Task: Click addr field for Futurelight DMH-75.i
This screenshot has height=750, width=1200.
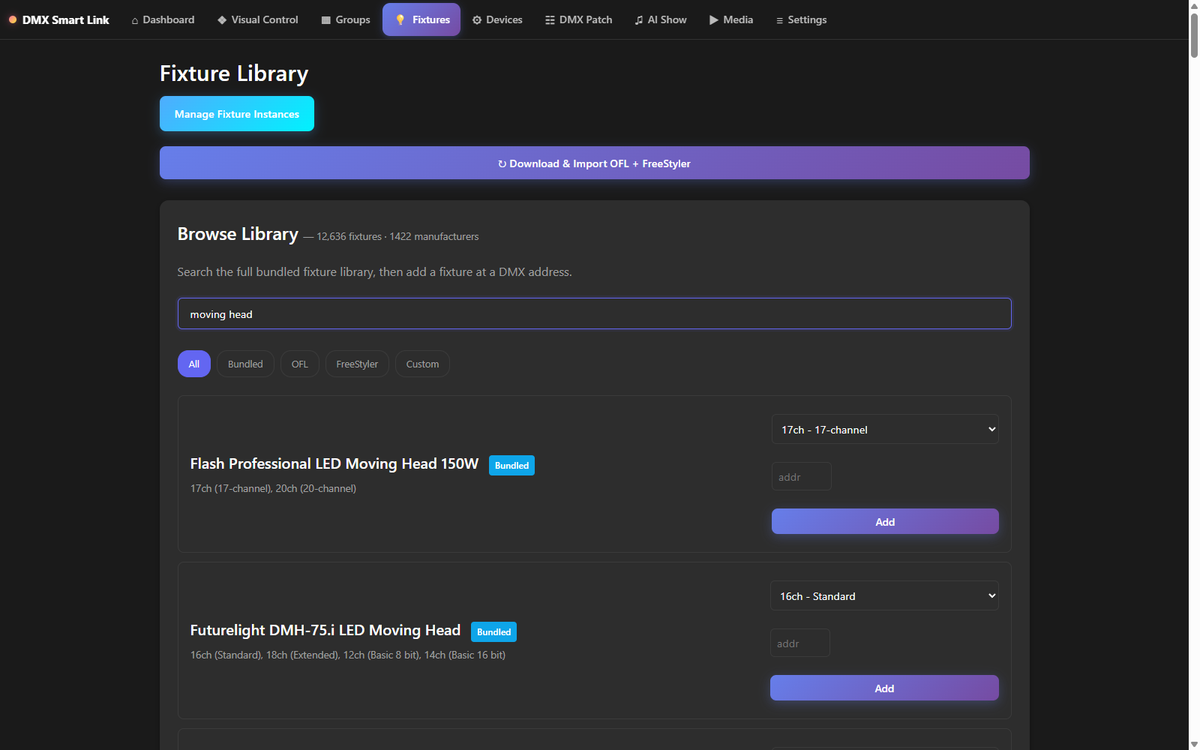Action: tap(800, 643)
